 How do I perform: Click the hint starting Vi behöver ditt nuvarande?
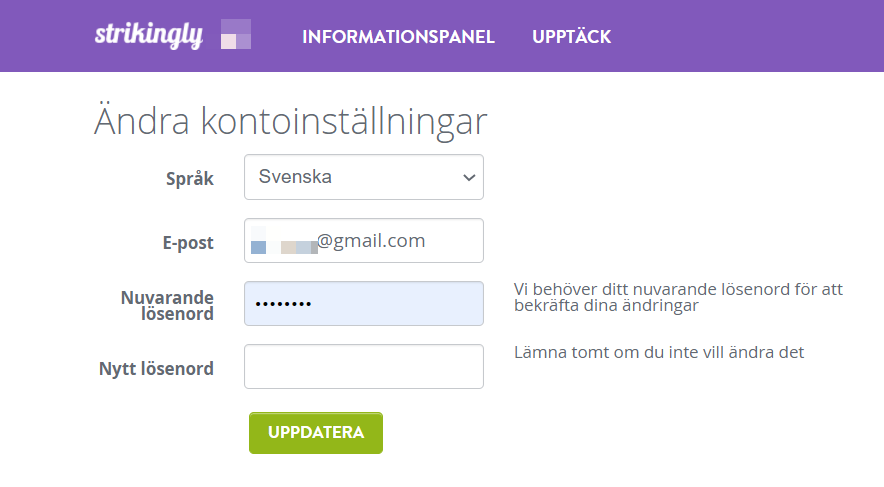678,297
